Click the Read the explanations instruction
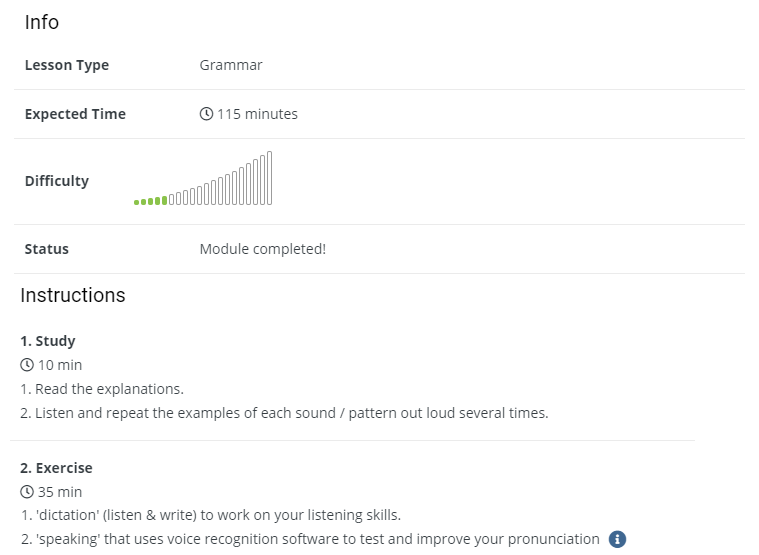Viewport: 759px width, 555px height. pos(102,389)
